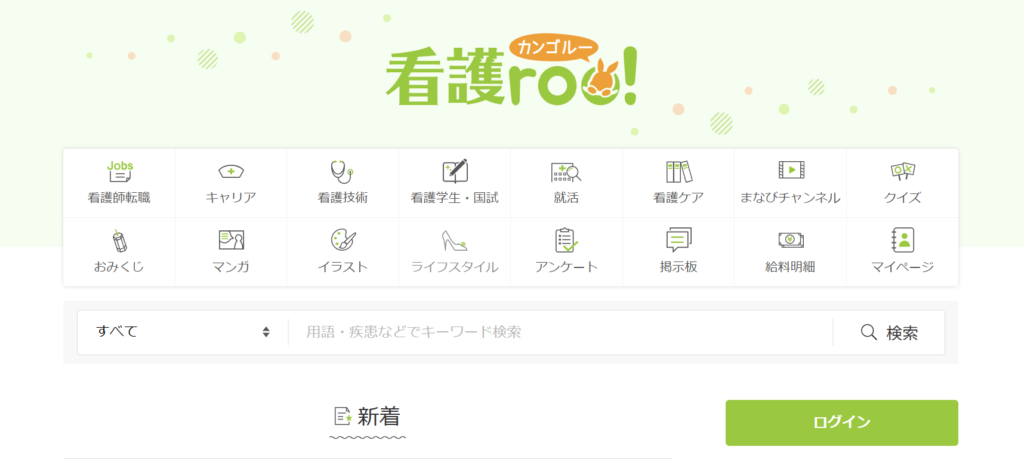Screen dimensions: 1024x459
Task: Click the green ログイン button
Action: click(x=842, y=422)
